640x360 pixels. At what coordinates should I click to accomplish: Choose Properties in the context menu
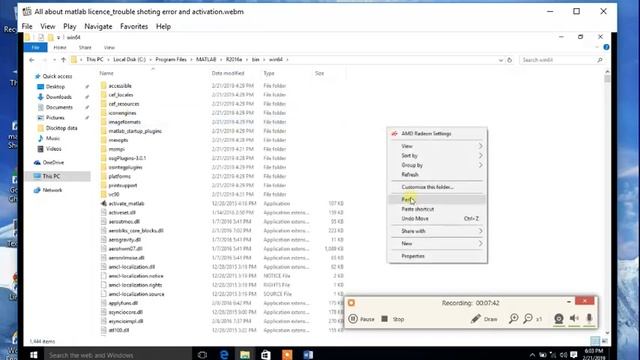click(437, 256)
